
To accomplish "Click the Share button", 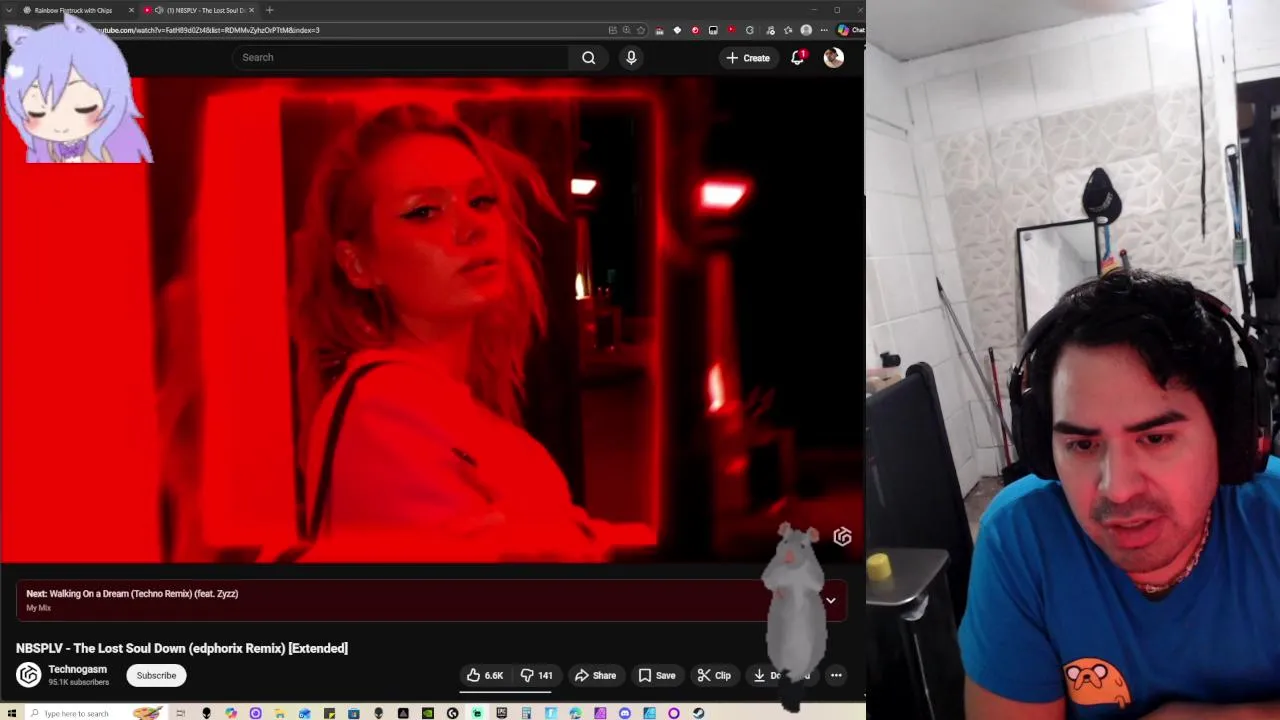I will pyautogui.click(x=595, y=675).
